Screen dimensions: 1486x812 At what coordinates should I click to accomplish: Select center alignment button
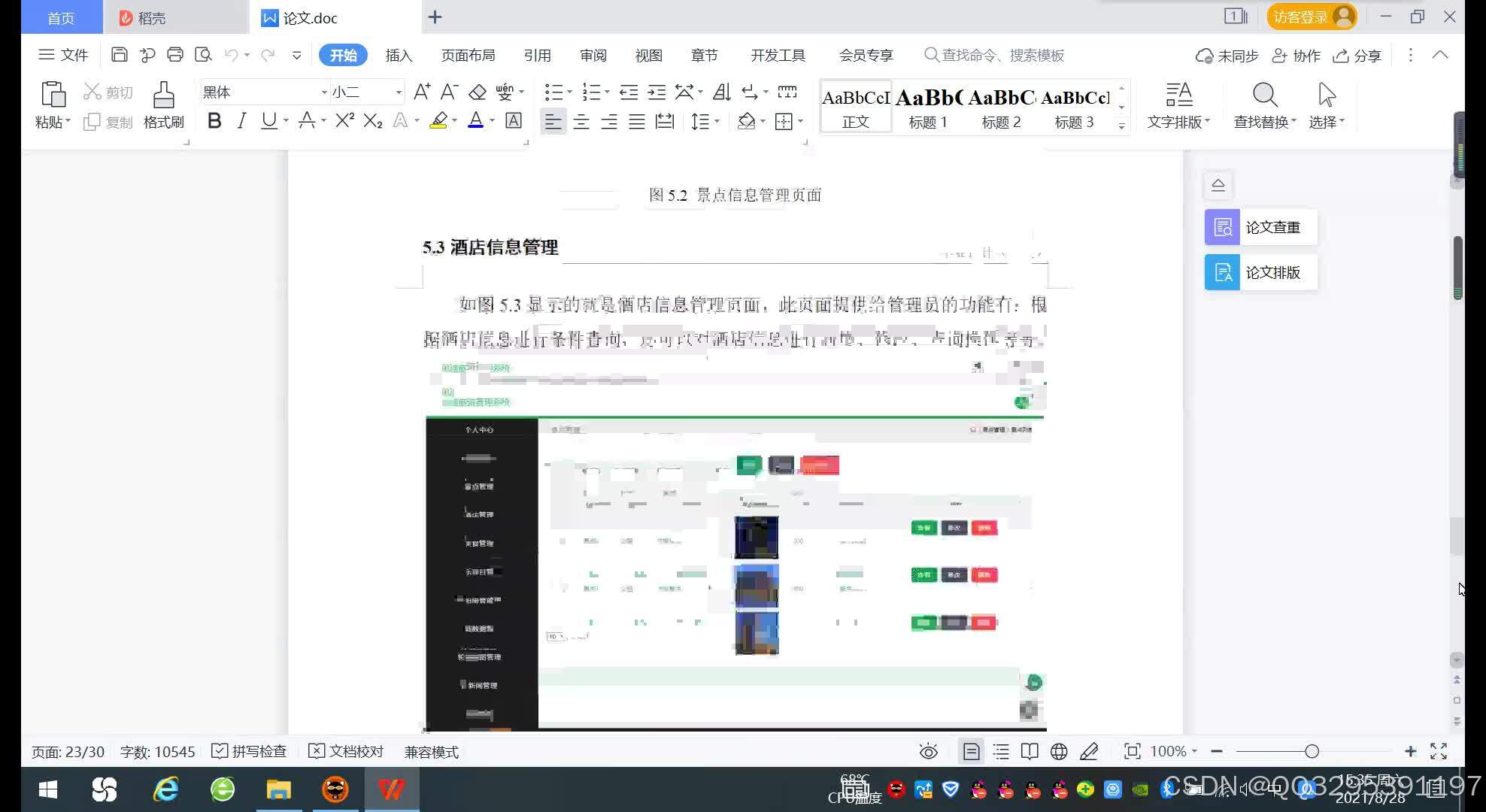(x=581, y=121)
